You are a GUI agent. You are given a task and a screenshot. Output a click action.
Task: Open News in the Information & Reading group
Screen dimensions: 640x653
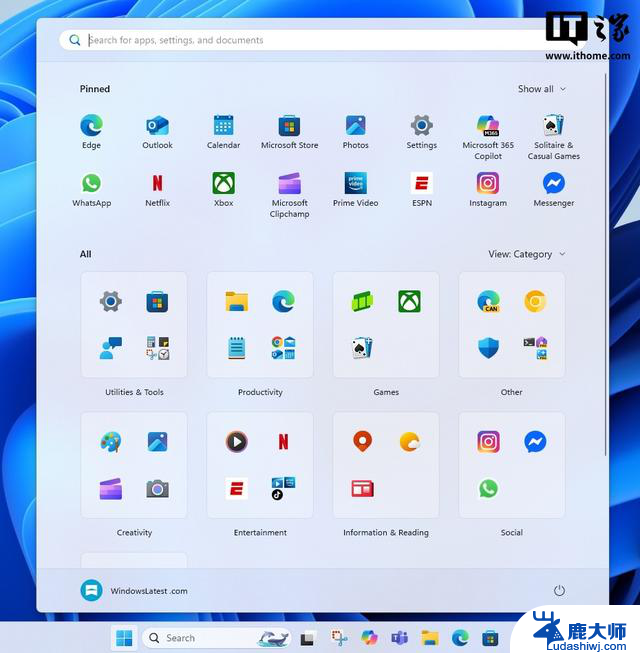click(363, 489)
